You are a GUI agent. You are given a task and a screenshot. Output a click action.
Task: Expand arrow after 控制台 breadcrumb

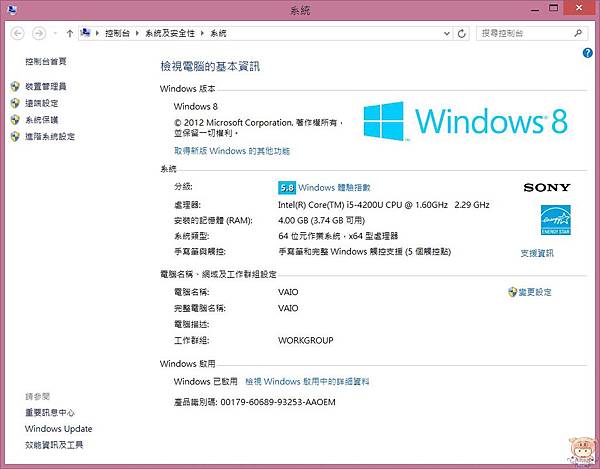point(137,34)
